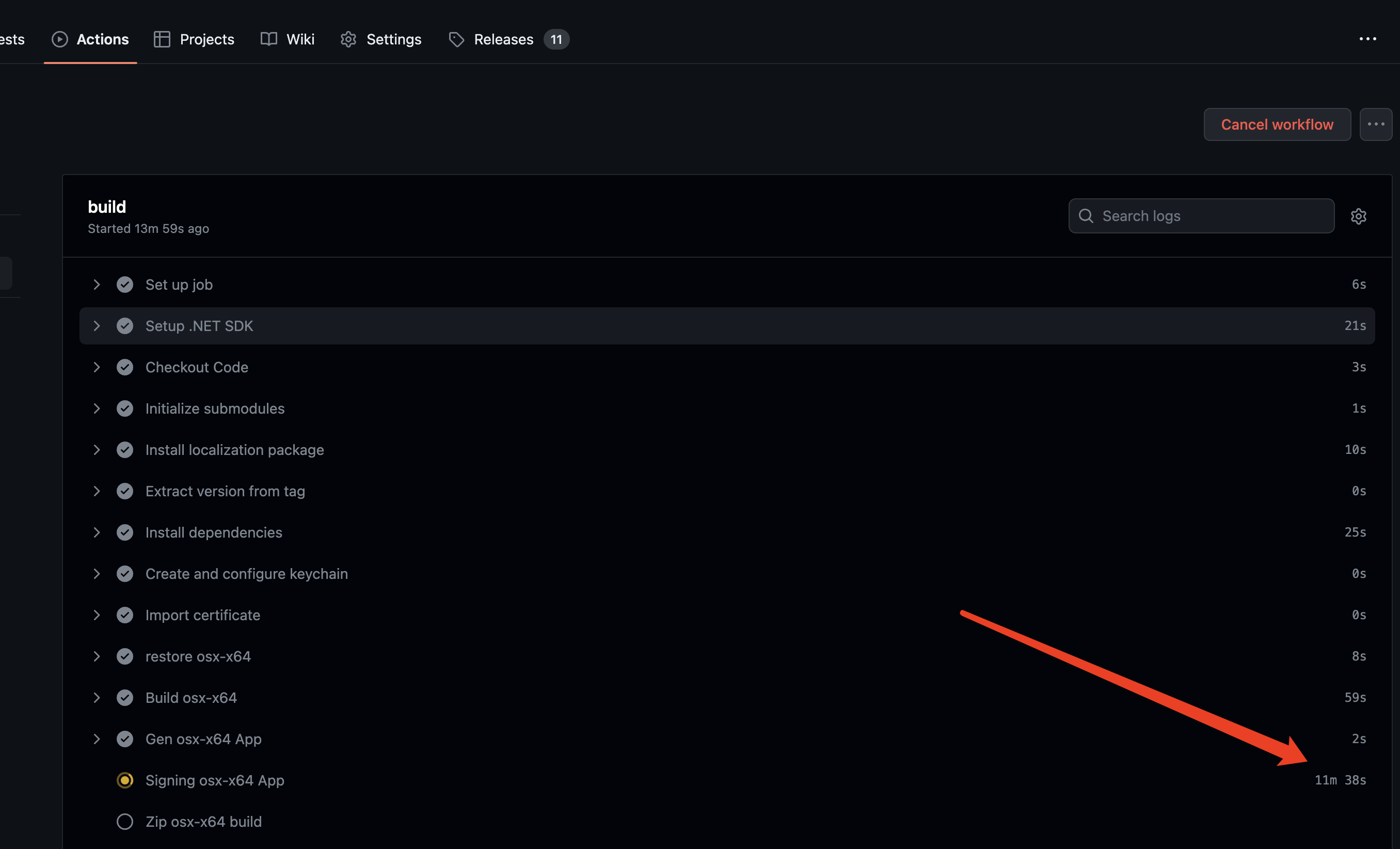View the Releases count badge
The width and height of the screenshot is (1400, 849).
pos(555,39)
